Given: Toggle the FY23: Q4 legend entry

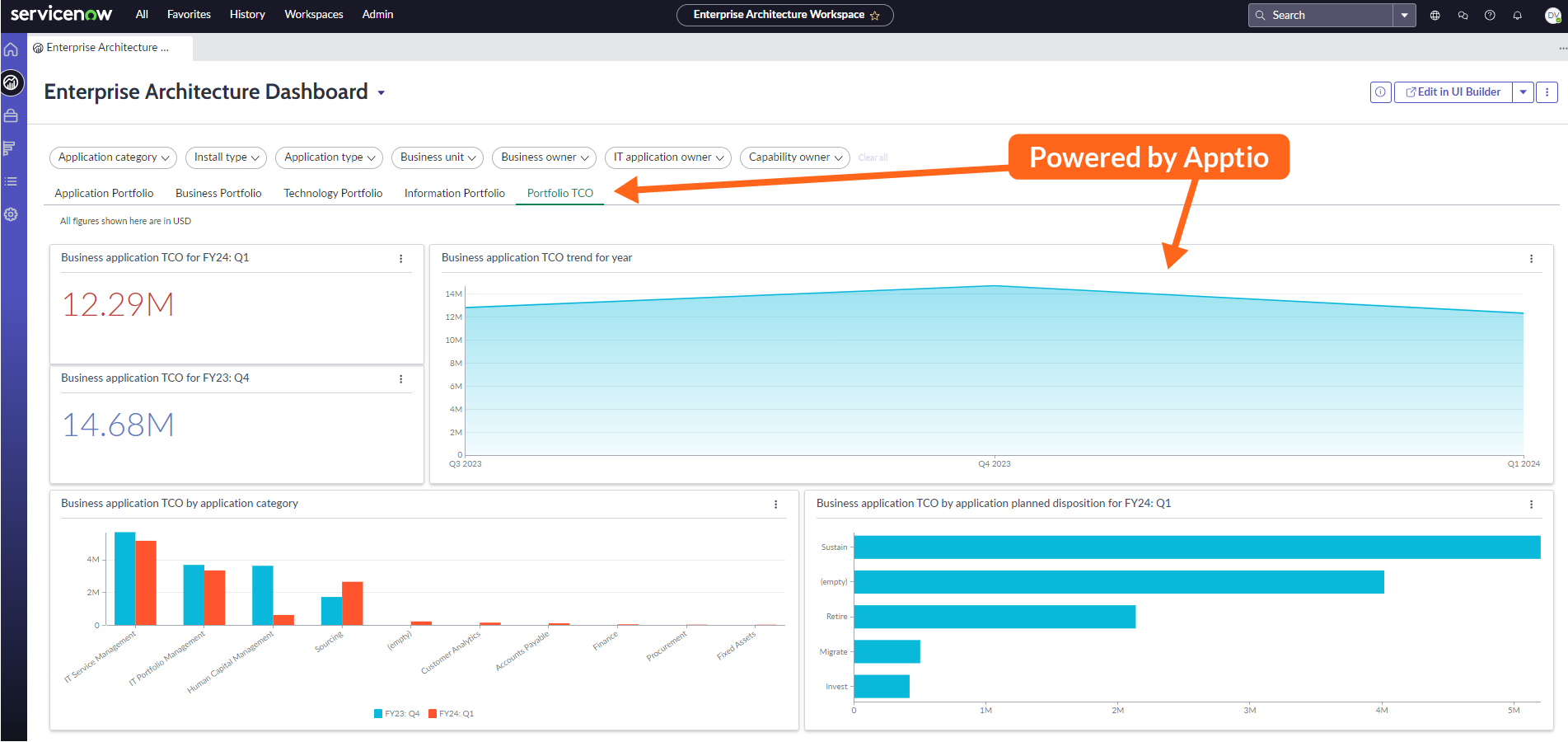Looking at the screenshot, I should coord(396,714).
